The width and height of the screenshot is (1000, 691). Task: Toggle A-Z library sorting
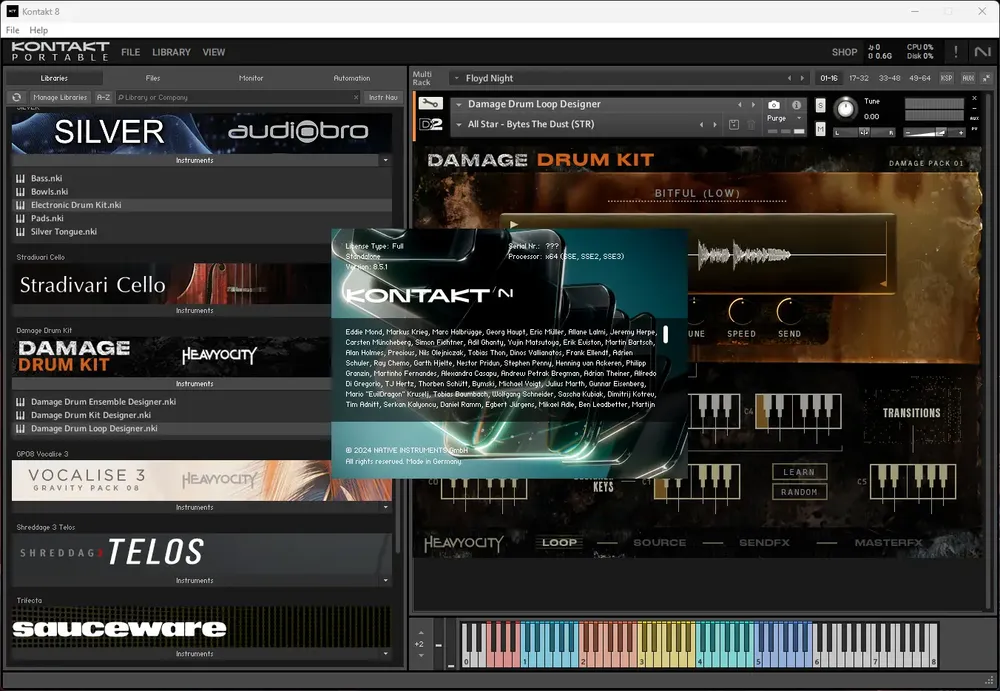(x=103, y=98)
